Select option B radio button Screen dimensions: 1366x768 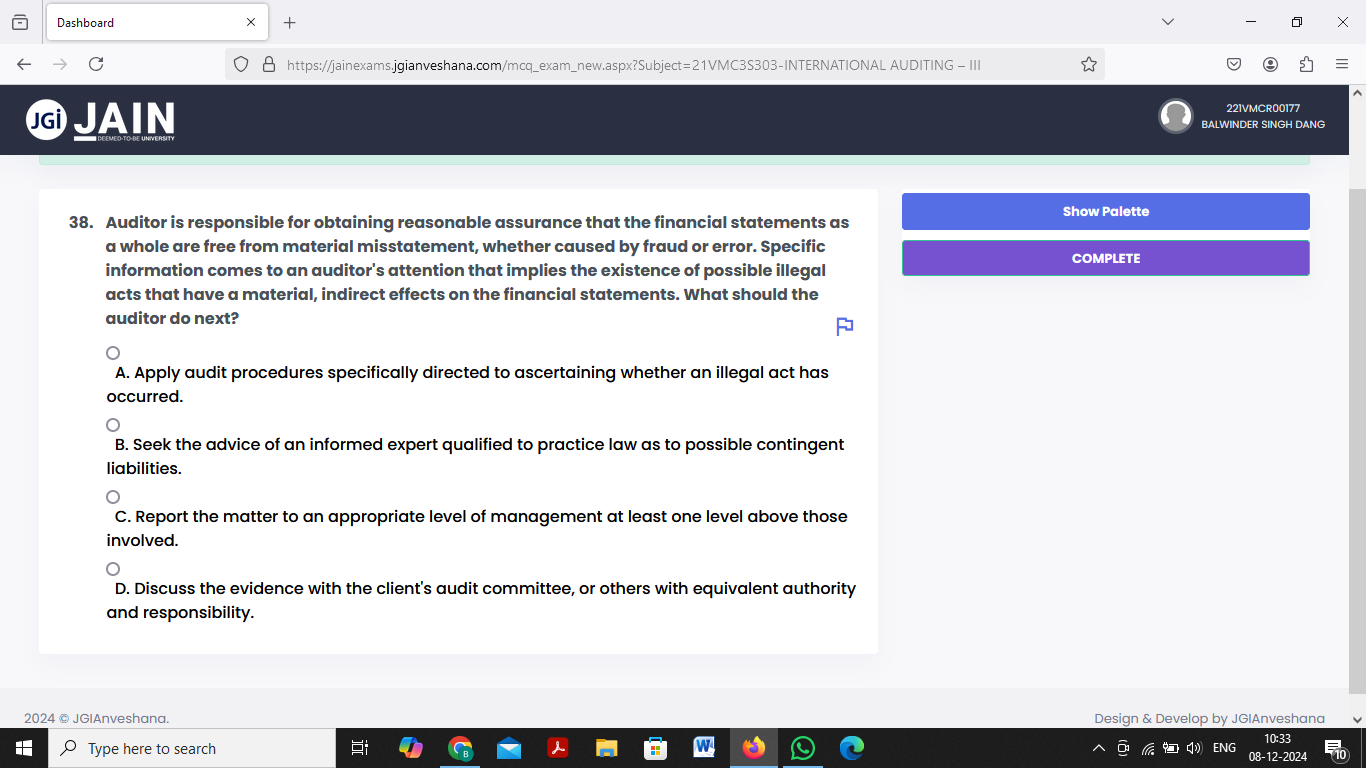113,425
